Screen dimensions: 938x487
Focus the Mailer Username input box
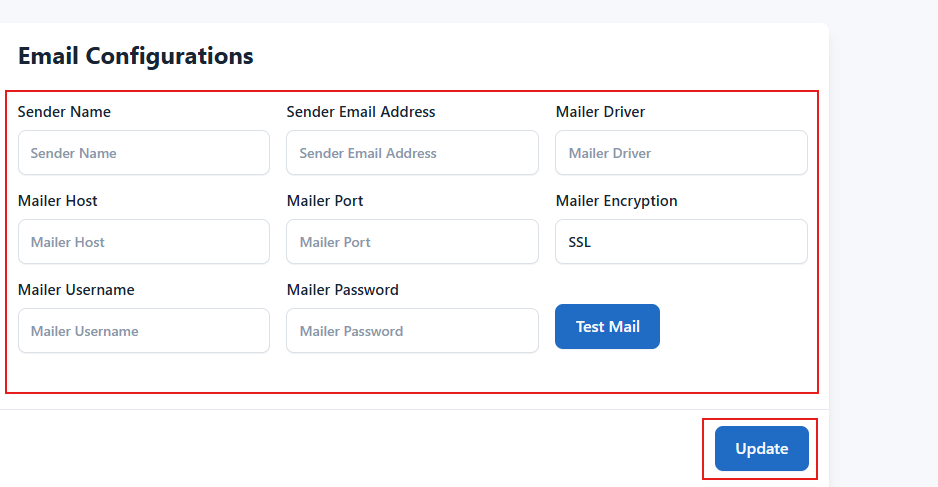click(x=144, y=331)
